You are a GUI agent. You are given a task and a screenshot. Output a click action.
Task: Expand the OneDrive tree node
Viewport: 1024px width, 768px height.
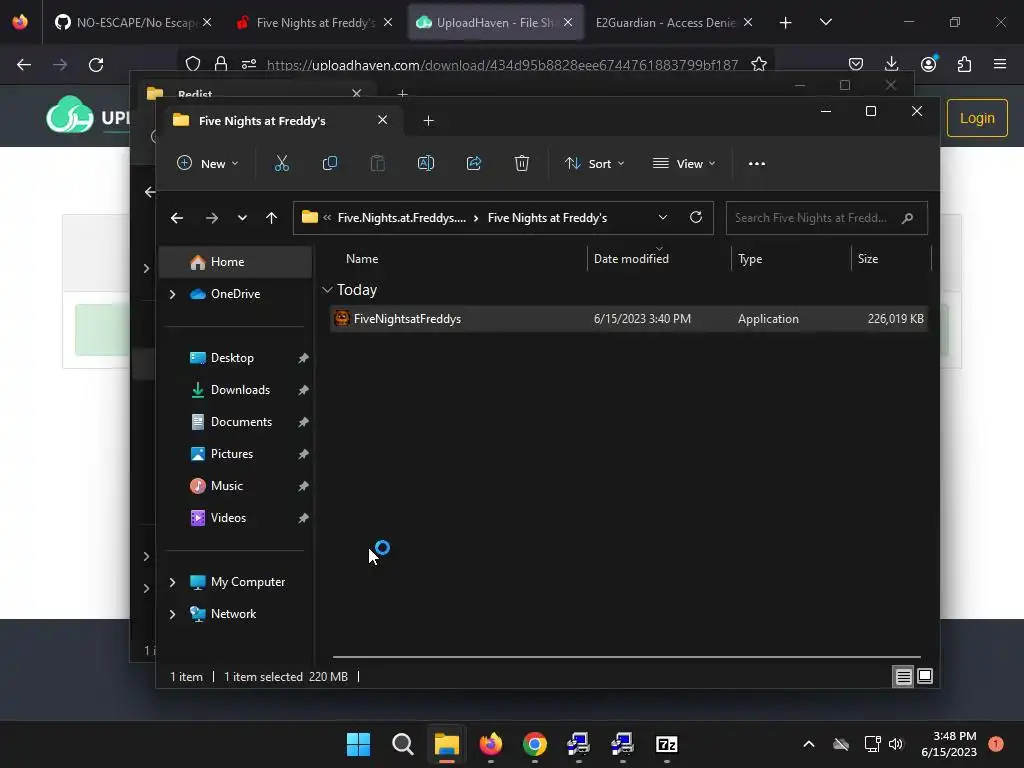coord(172,295)
